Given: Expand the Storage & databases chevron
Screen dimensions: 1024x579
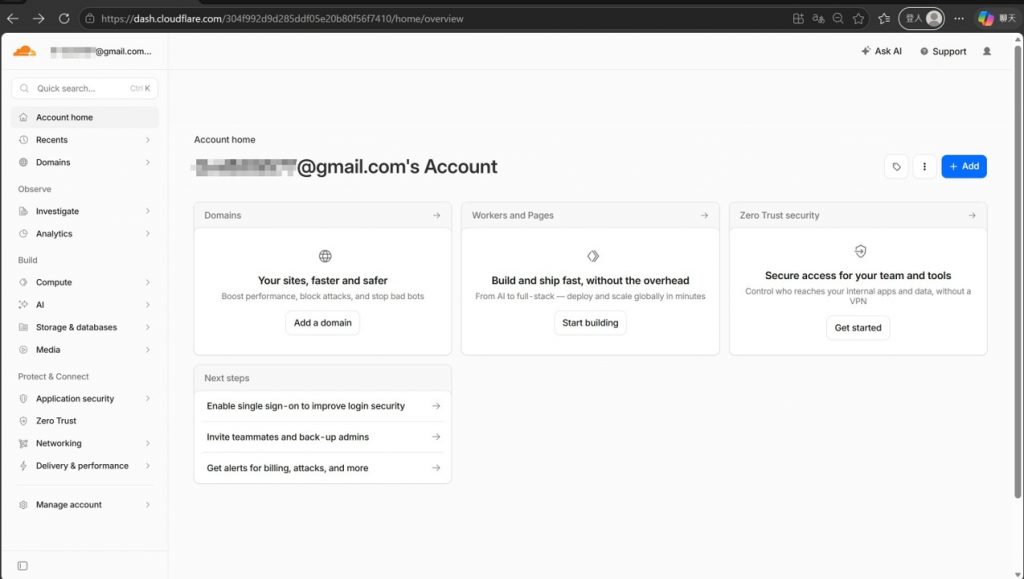Looking at the screenshot, I should (148, 327).
